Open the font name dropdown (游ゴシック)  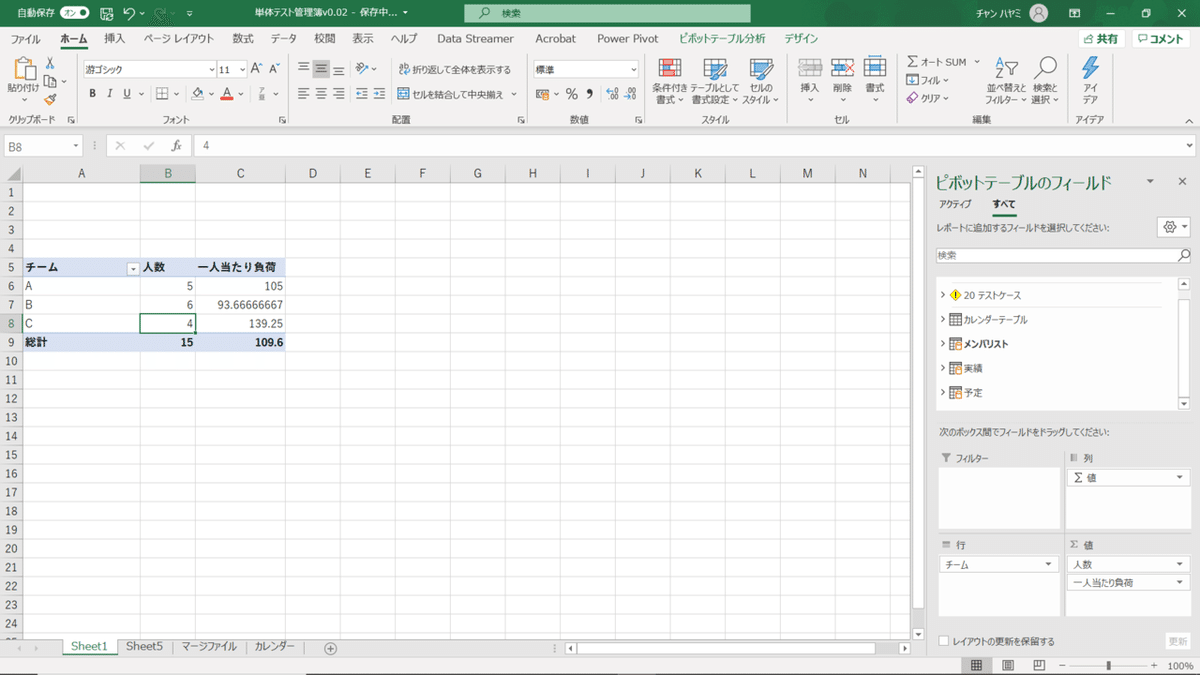(x=212, y=69)
